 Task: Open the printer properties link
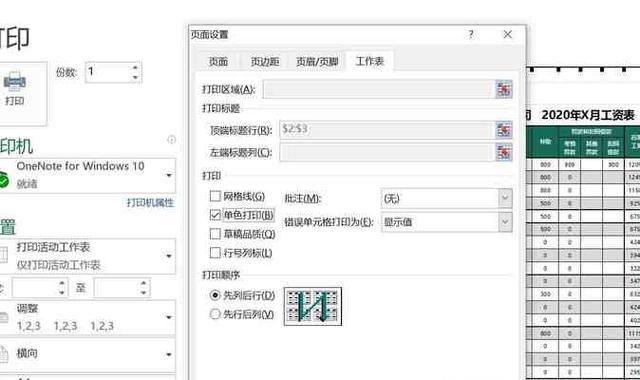point(150,203)
